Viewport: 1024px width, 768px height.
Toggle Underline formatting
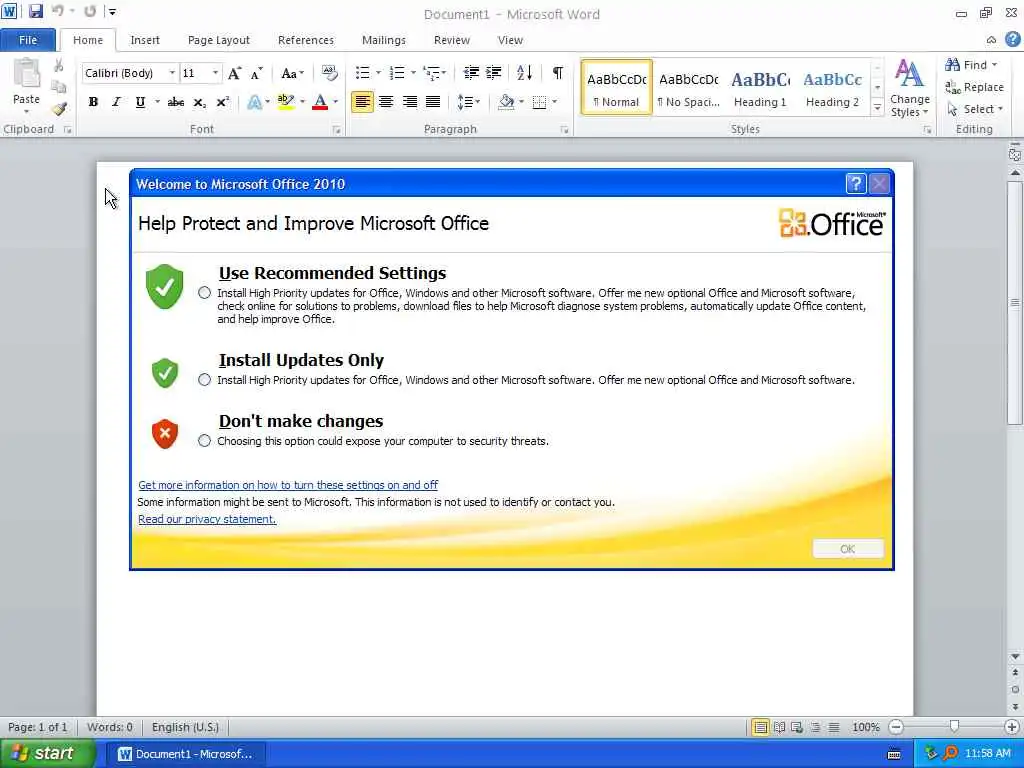coord(140,102)
